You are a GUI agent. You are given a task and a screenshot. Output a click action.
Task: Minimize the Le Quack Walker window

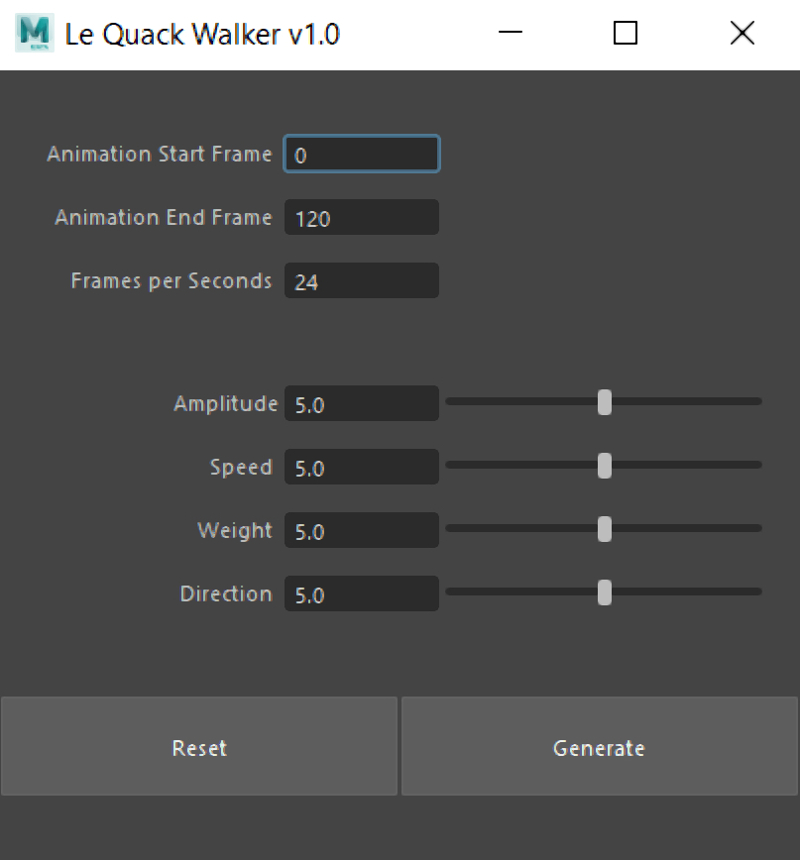coord(510,34)
